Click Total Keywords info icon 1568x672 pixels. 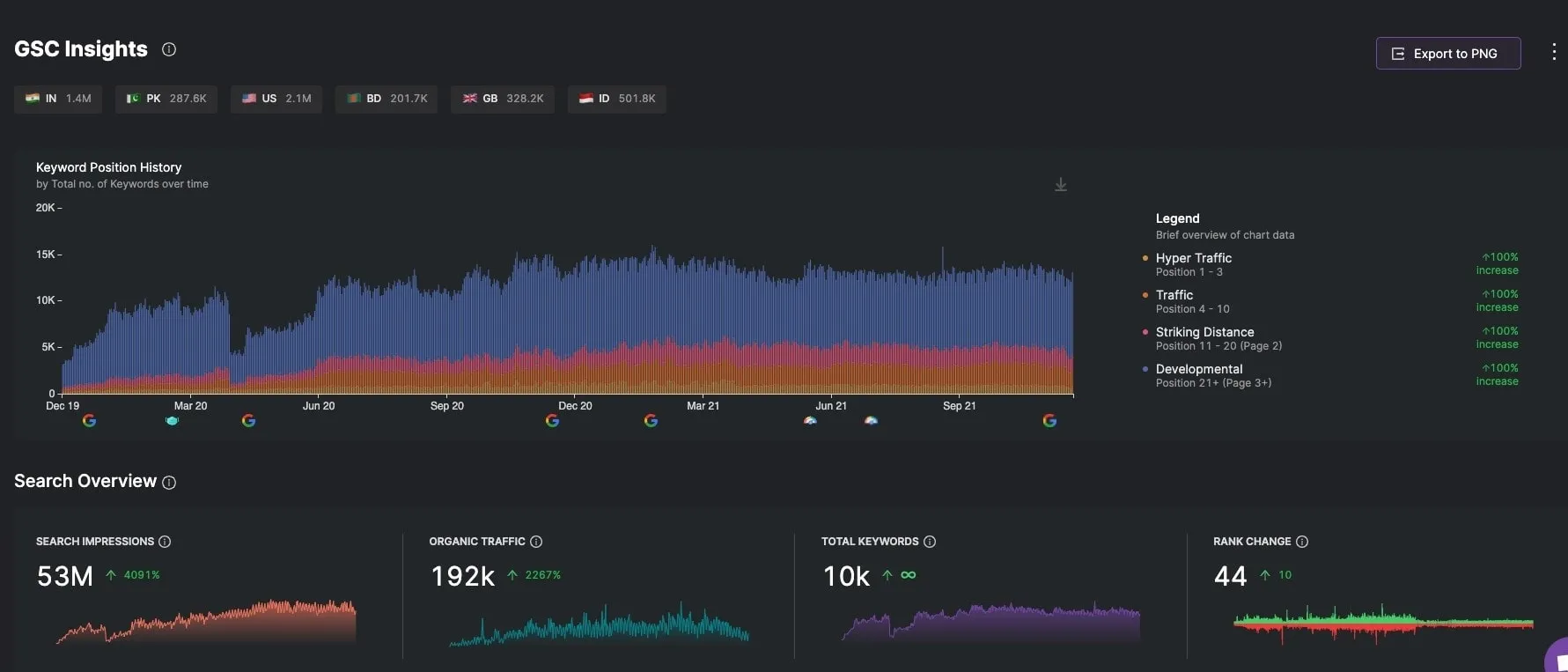coord(930,542)
